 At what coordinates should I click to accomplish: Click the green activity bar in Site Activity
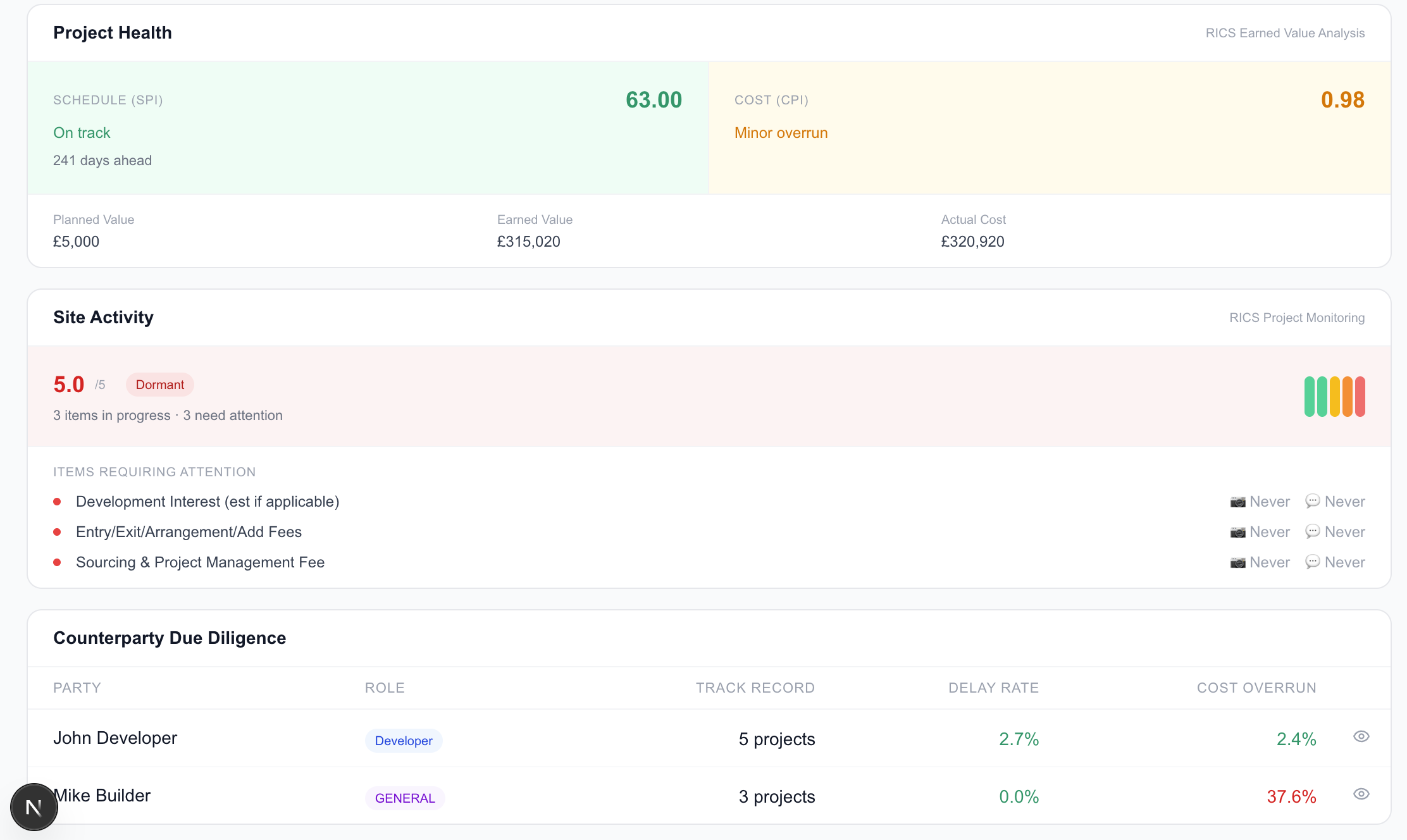tap(1308, 397)
